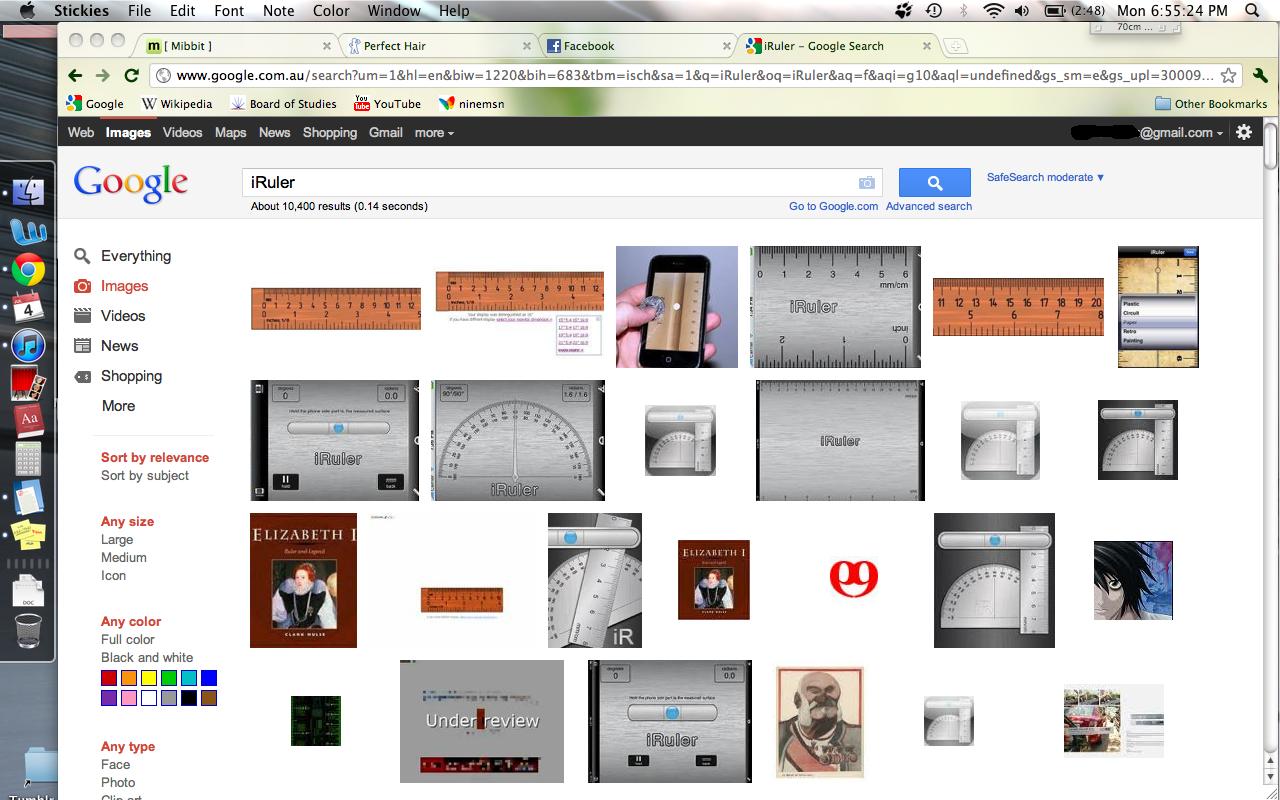1280x800 pixels.
Task: Open search by image camera icon
Action: click(x=866, y=182)
